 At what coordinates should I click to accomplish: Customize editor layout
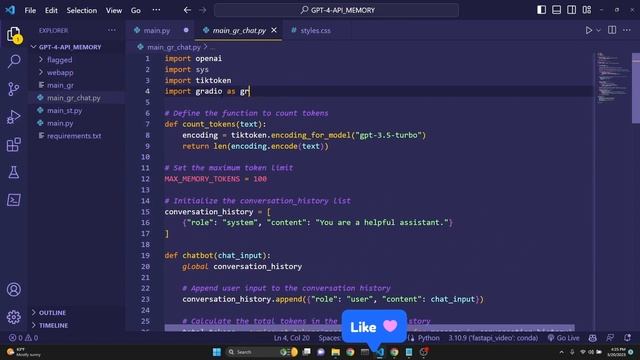pos(587,10)
